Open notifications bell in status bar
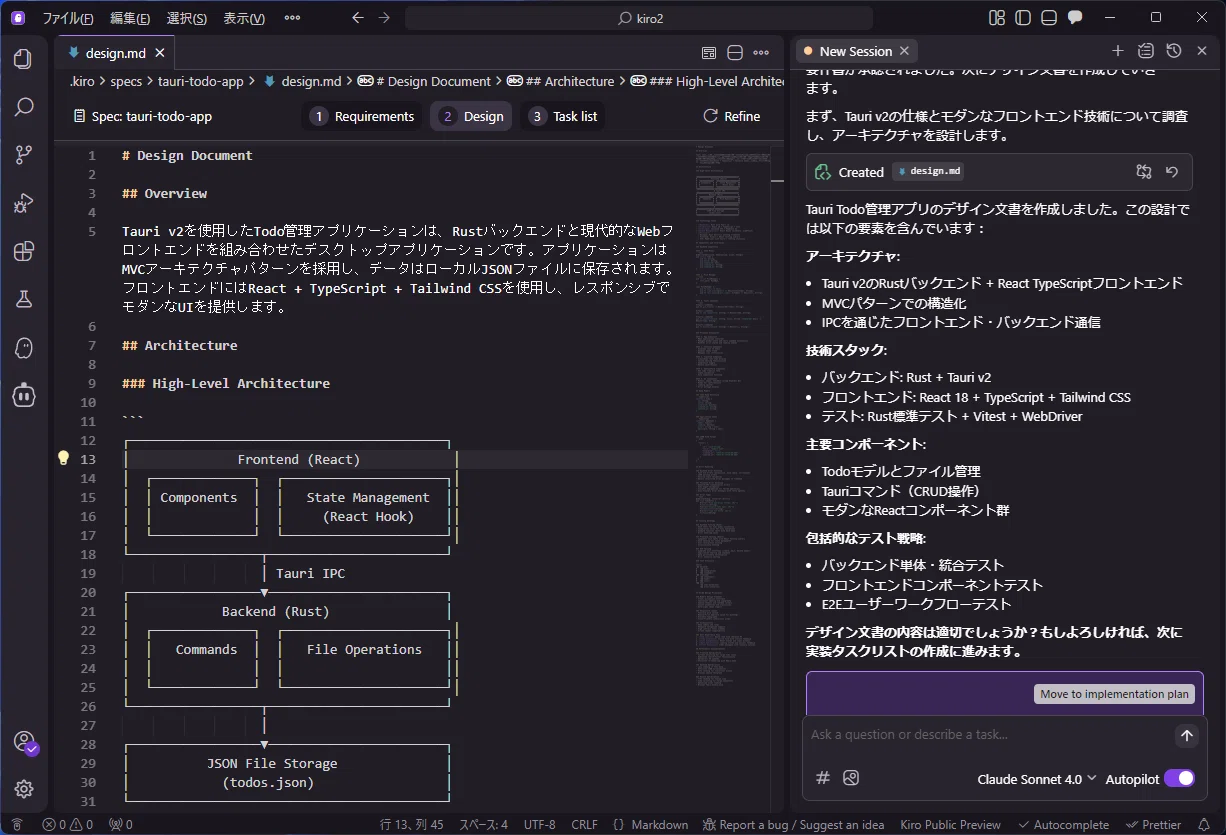 coord(1205,825)
